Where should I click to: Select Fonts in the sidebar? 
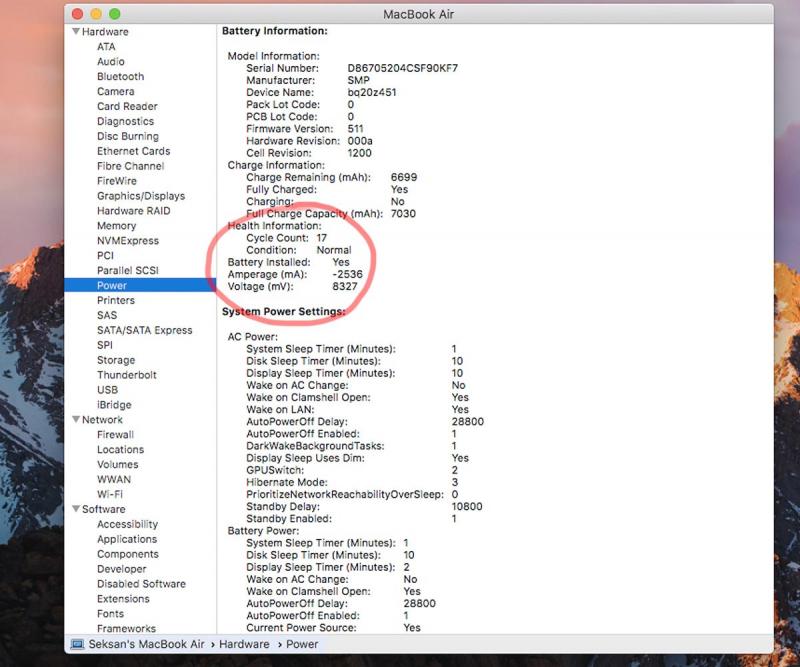click(x=110, y=614)
